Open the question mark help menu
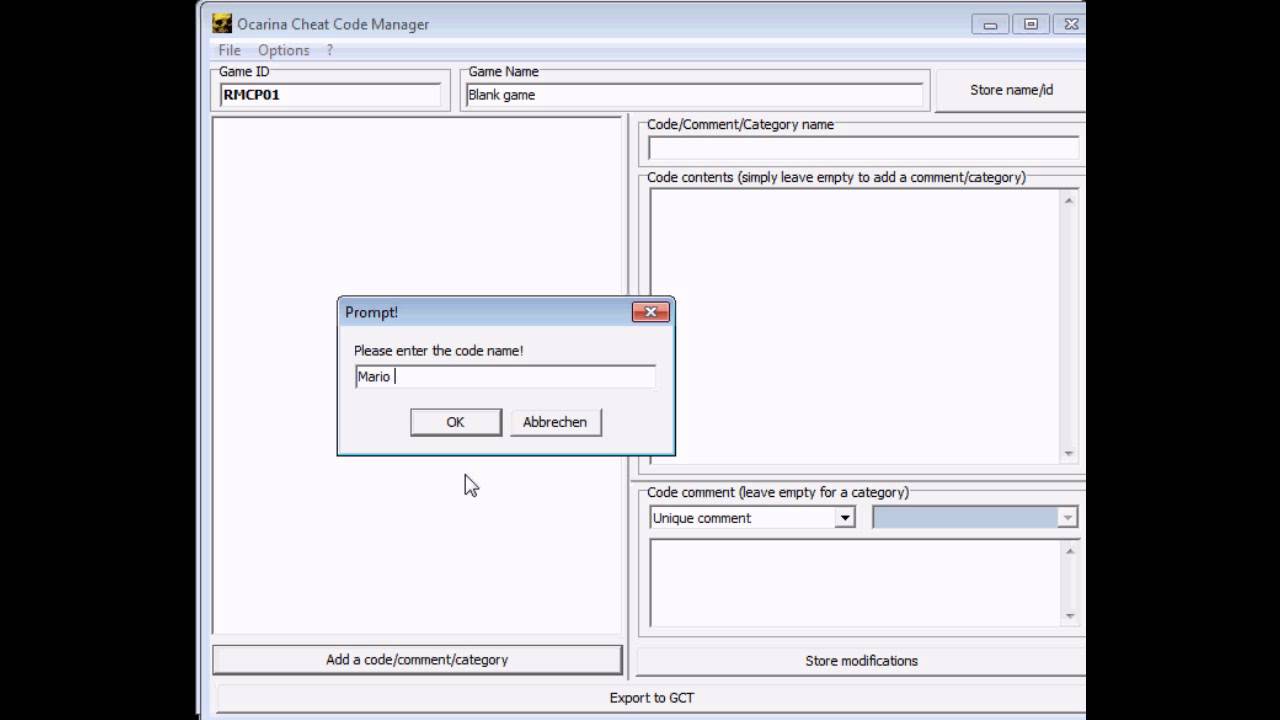1280x720 pixels. tap(330, 50)
